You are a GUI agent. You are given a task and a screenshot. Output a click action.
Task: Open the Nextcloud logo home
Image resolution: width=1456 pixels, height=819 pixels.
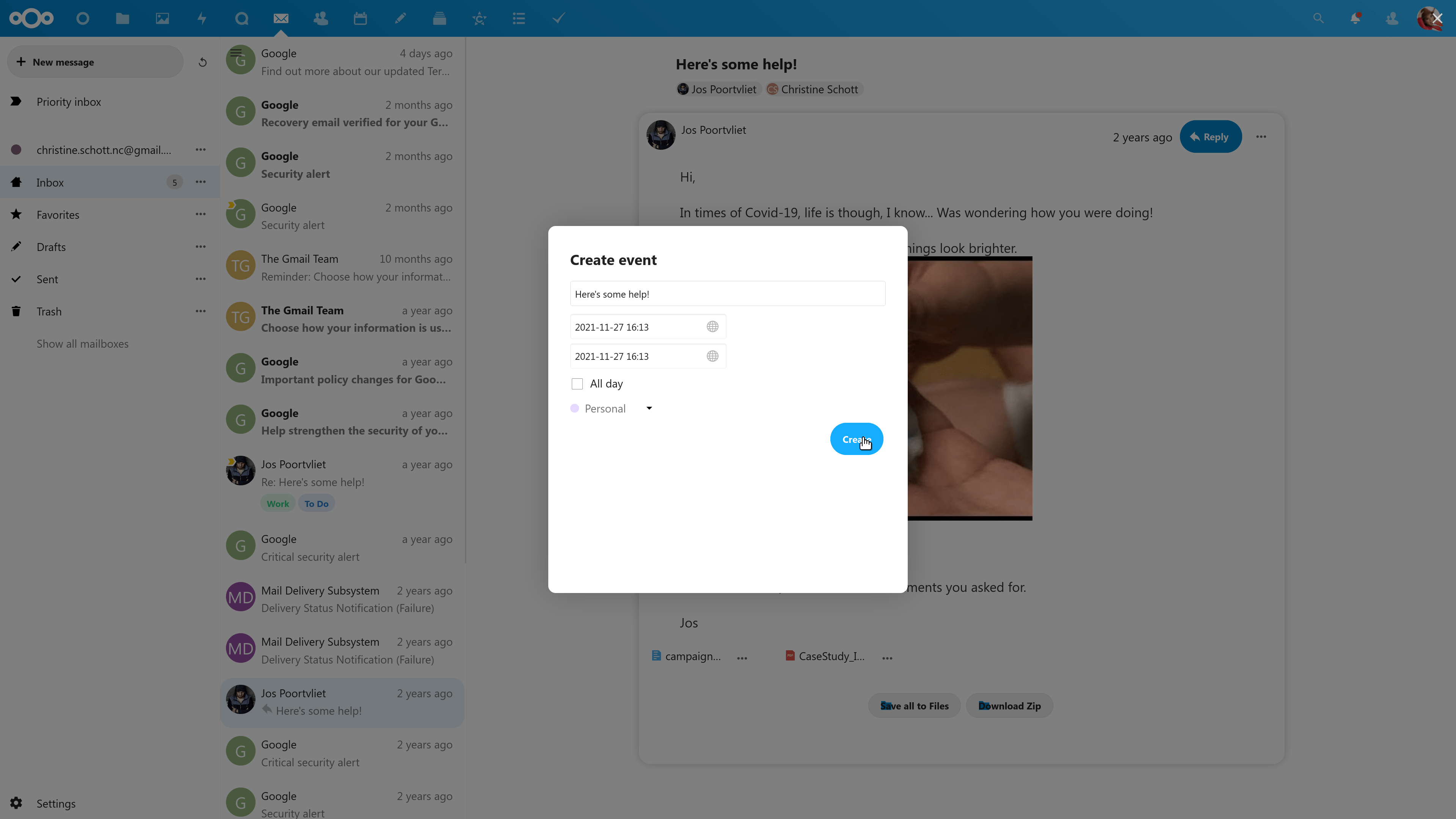31,18
